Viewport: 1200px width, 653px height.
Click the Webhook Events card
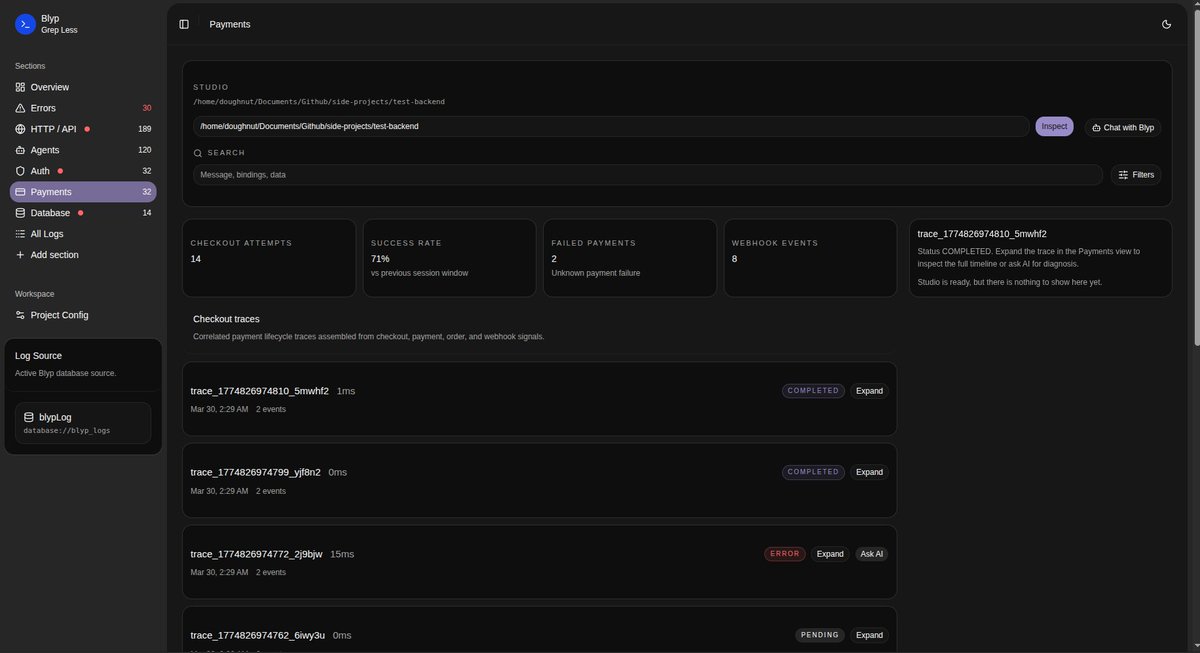point(810,258)
